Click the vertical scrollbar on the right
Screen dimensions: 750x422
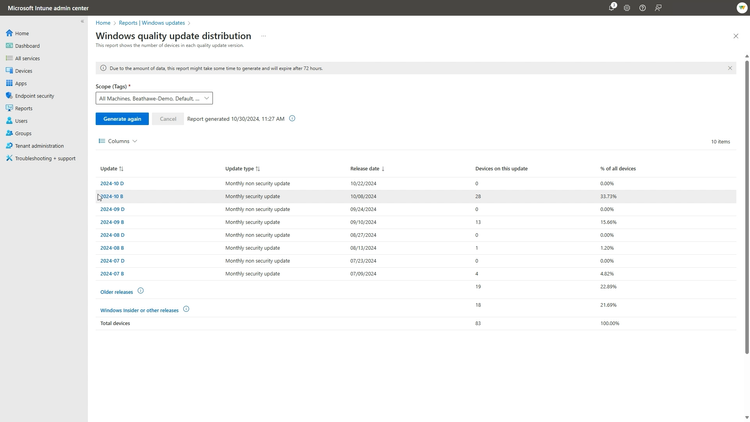pyautogui.click(x=747, y=206)
